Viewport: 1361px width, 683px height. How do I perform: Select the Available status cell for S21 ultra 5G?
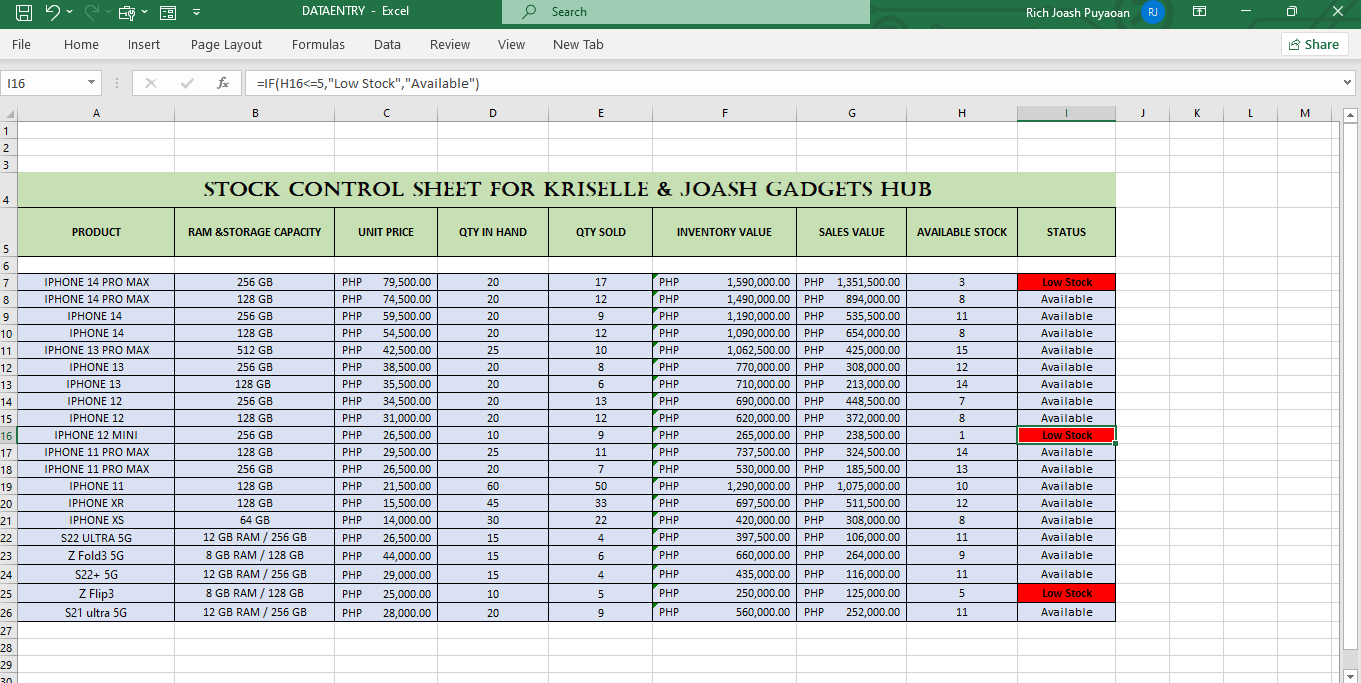coord(1066,612)
